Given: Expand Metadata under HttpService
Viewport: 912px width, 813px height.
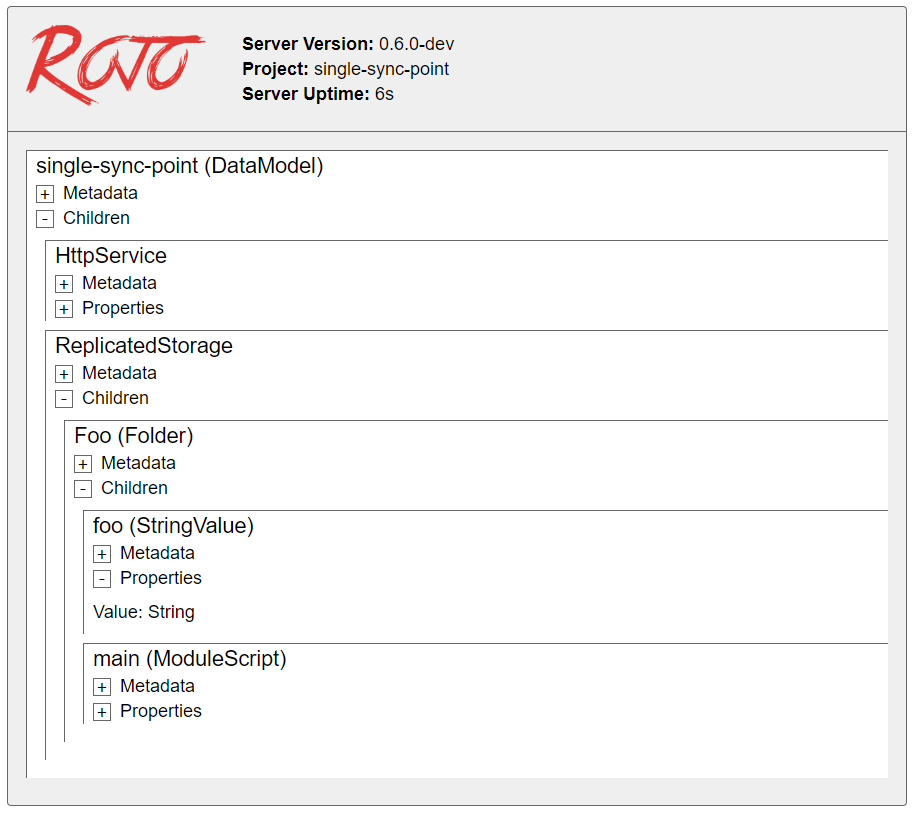Looking at the screenshot, I should point(64,284).
